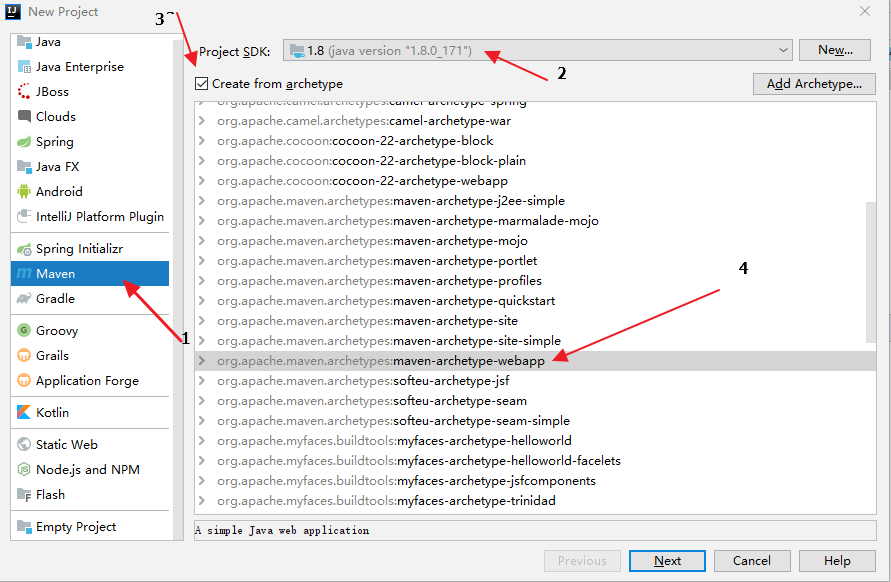Click the Grails icon in sidebar
This screenshot has width=891, height=582.
[x=24, y=355]
